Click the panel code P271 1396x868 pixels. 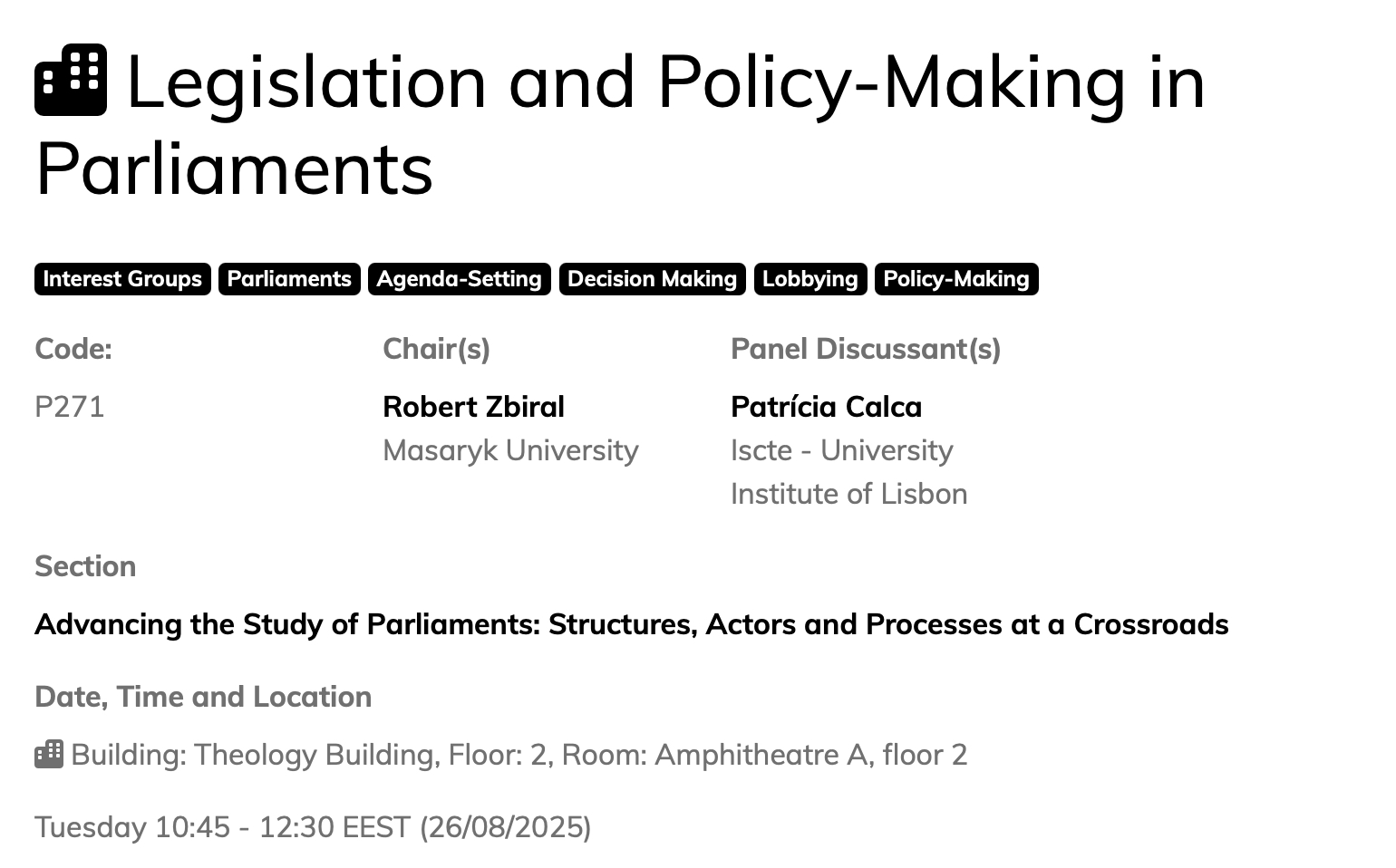pyautogui.click(x=70, y=407)
